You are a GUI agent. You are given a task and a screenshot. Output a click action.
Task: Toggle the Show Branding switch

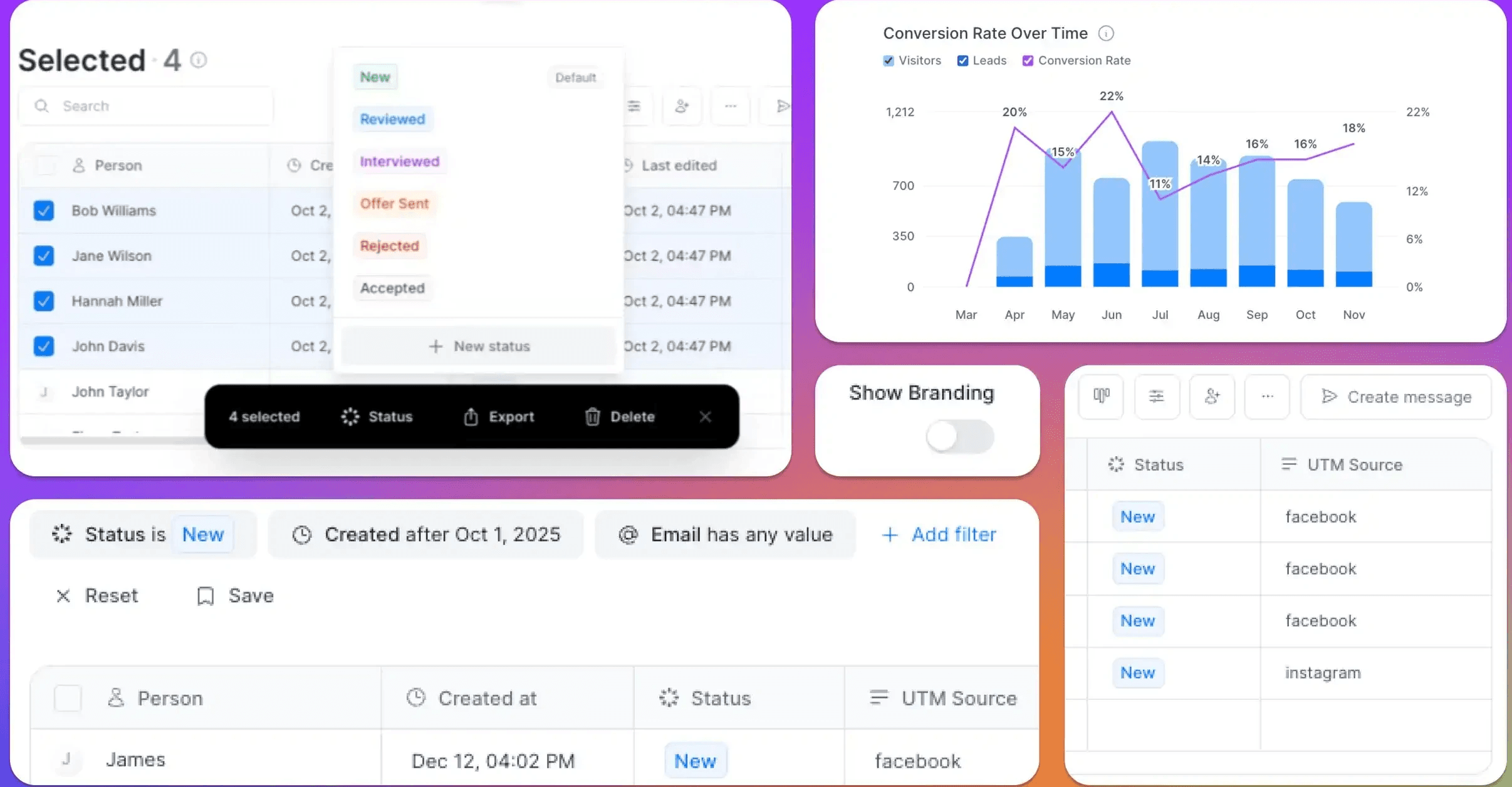(959, 437)
